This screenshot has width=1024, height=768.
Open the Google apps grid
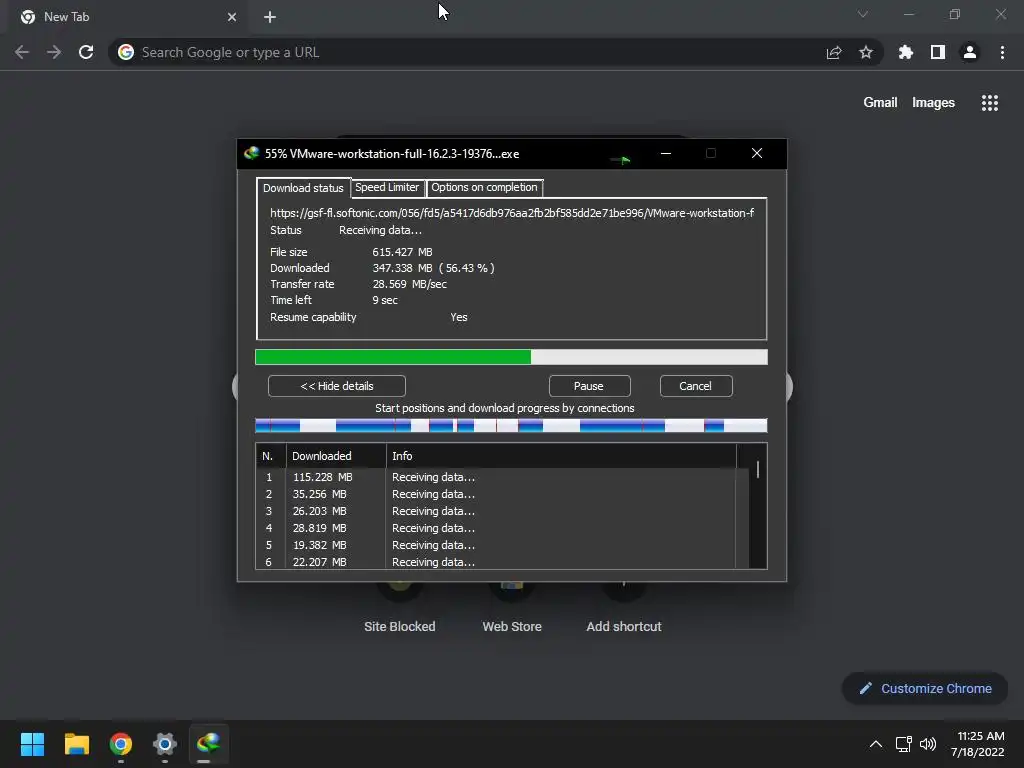pos(989,103)
